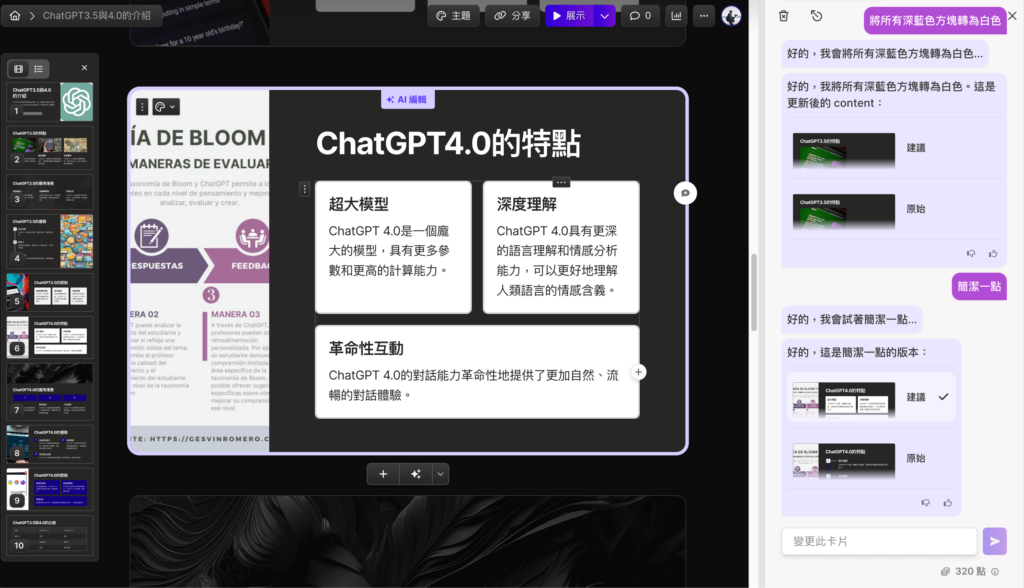1024x588 pixels.
Task: Open options menu above 深度理解 block
Action: tap(561, 182)
